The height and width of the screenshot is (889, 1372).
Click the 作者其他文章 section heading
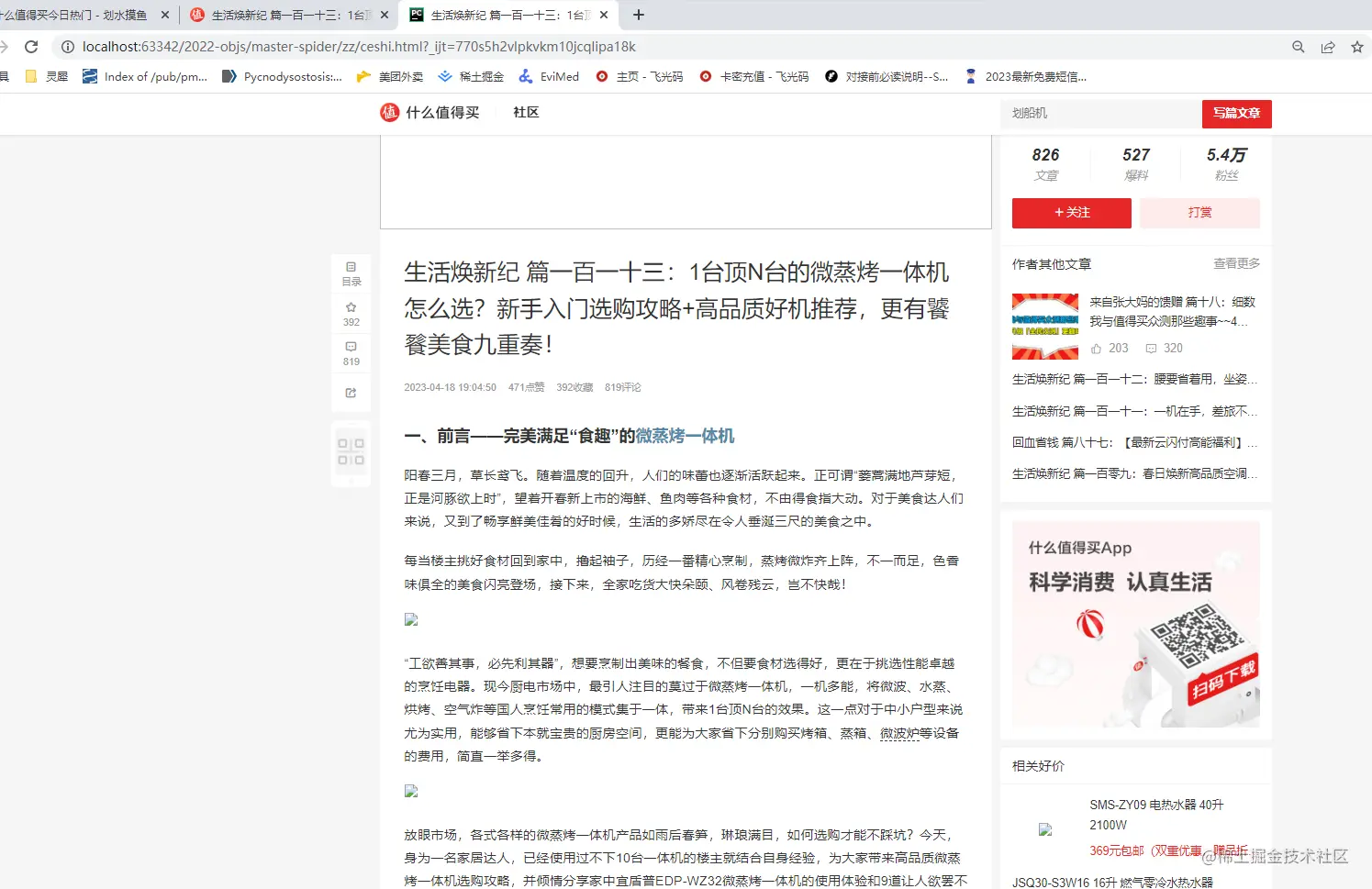1052,264
